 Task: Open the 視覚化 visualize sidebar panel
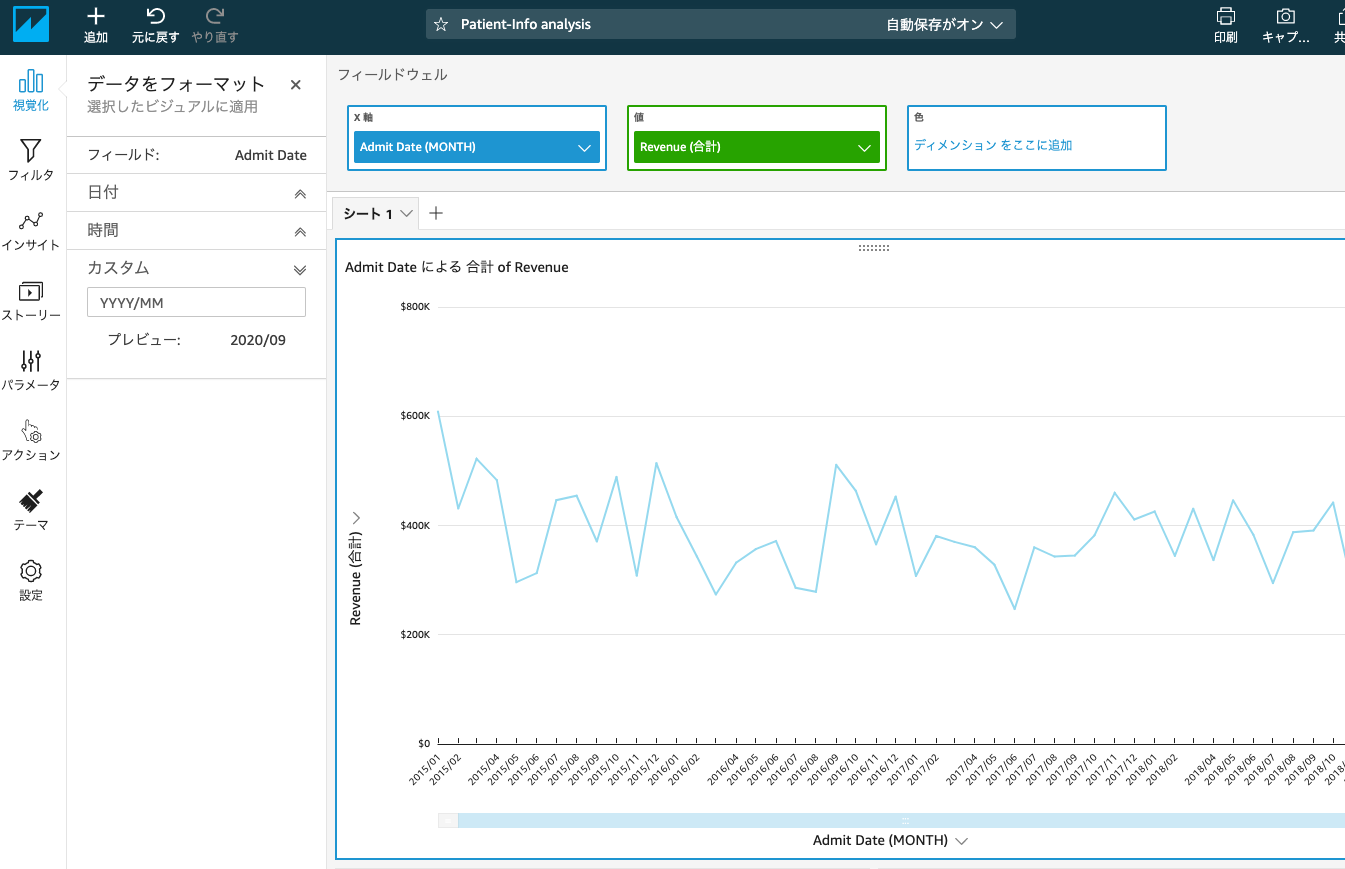31,90
